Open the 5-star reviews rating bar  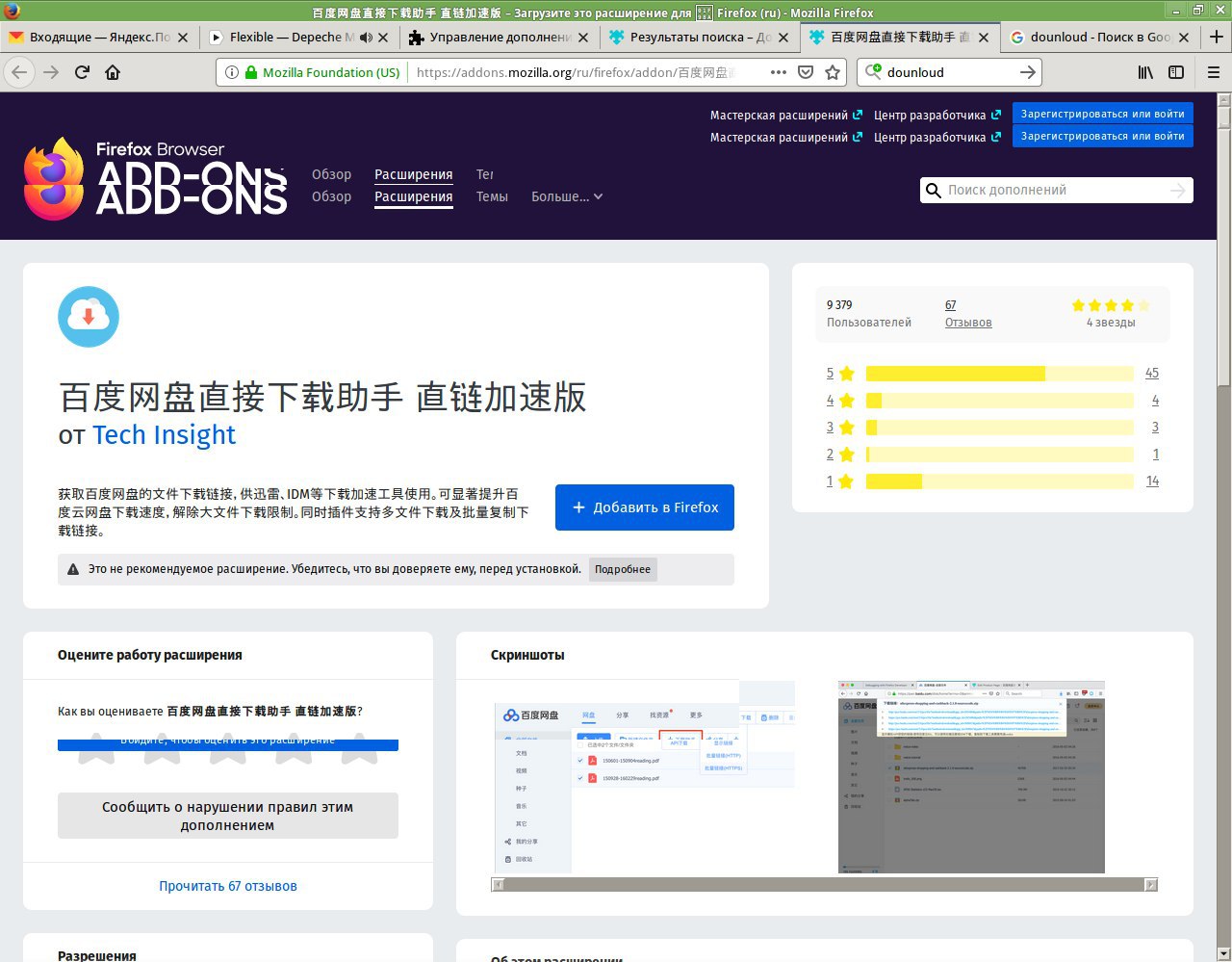coord(1000,374)
